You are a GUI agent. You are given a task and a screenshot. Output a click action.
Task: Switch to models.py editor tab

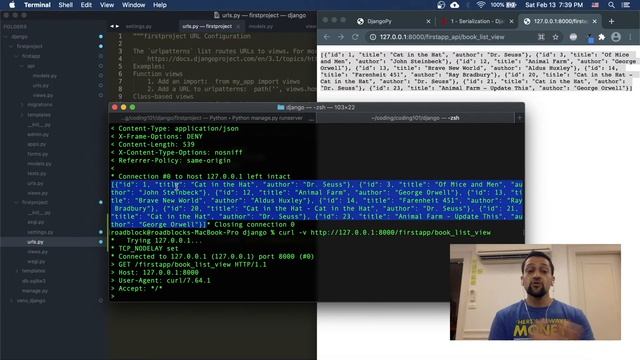[260, 26]
